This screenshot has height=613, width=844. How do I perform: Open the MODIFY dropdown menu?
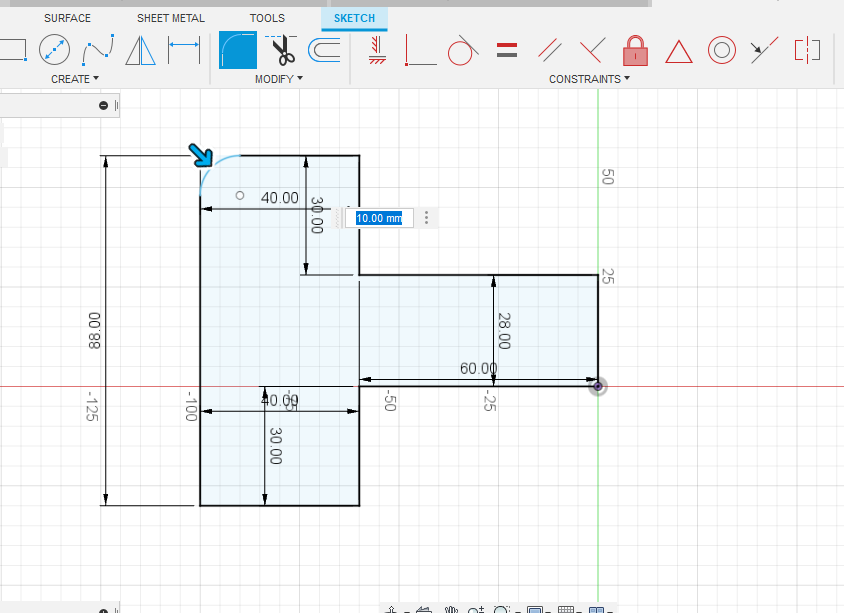pos(279,79)
